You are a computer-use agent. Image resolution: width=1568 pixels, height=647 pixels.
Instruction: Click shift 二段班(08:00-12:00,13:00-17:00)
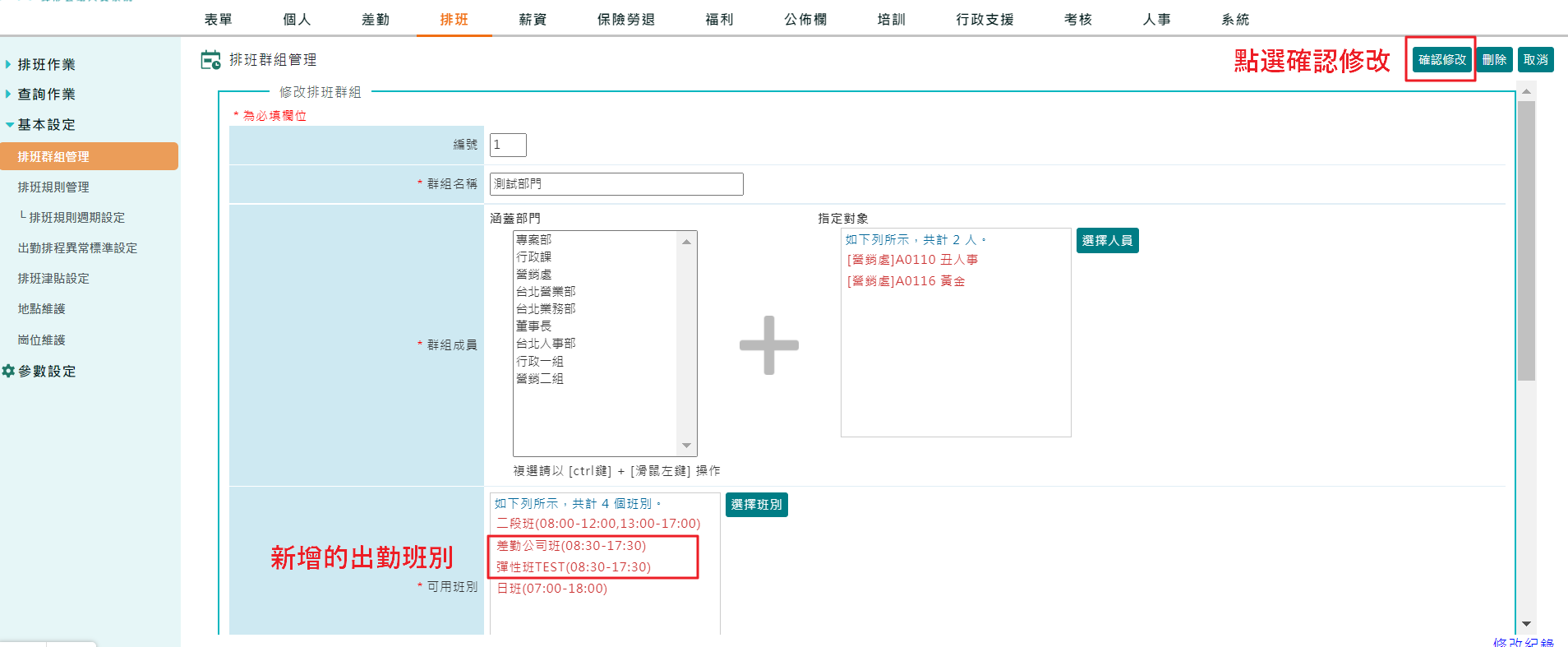[598, 524]
